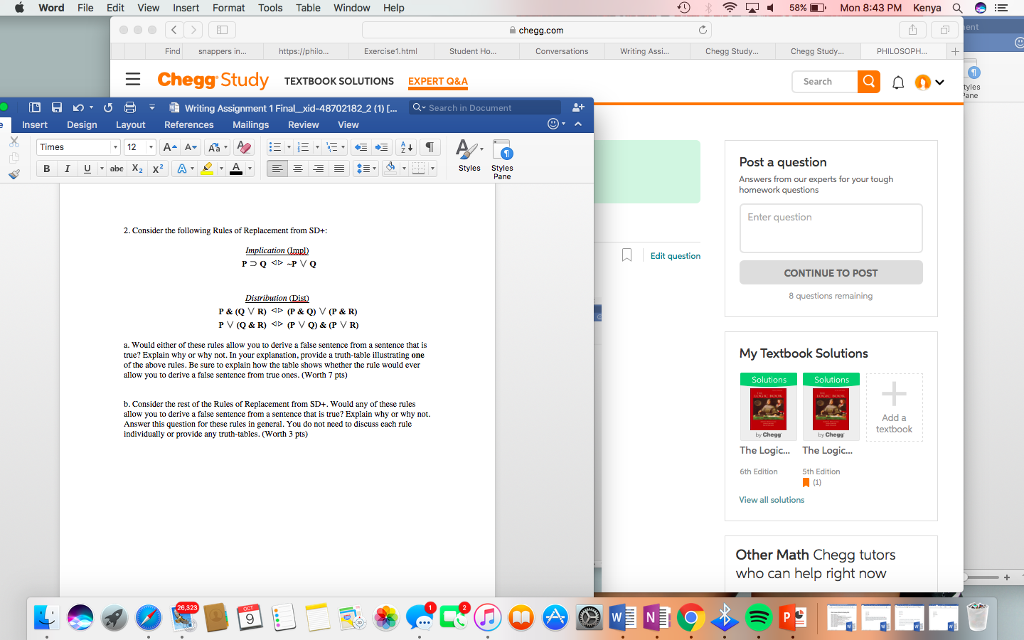Click the CONTINUE TO POST button
This screenshot has width=1024, height=640.
point(830,272)
